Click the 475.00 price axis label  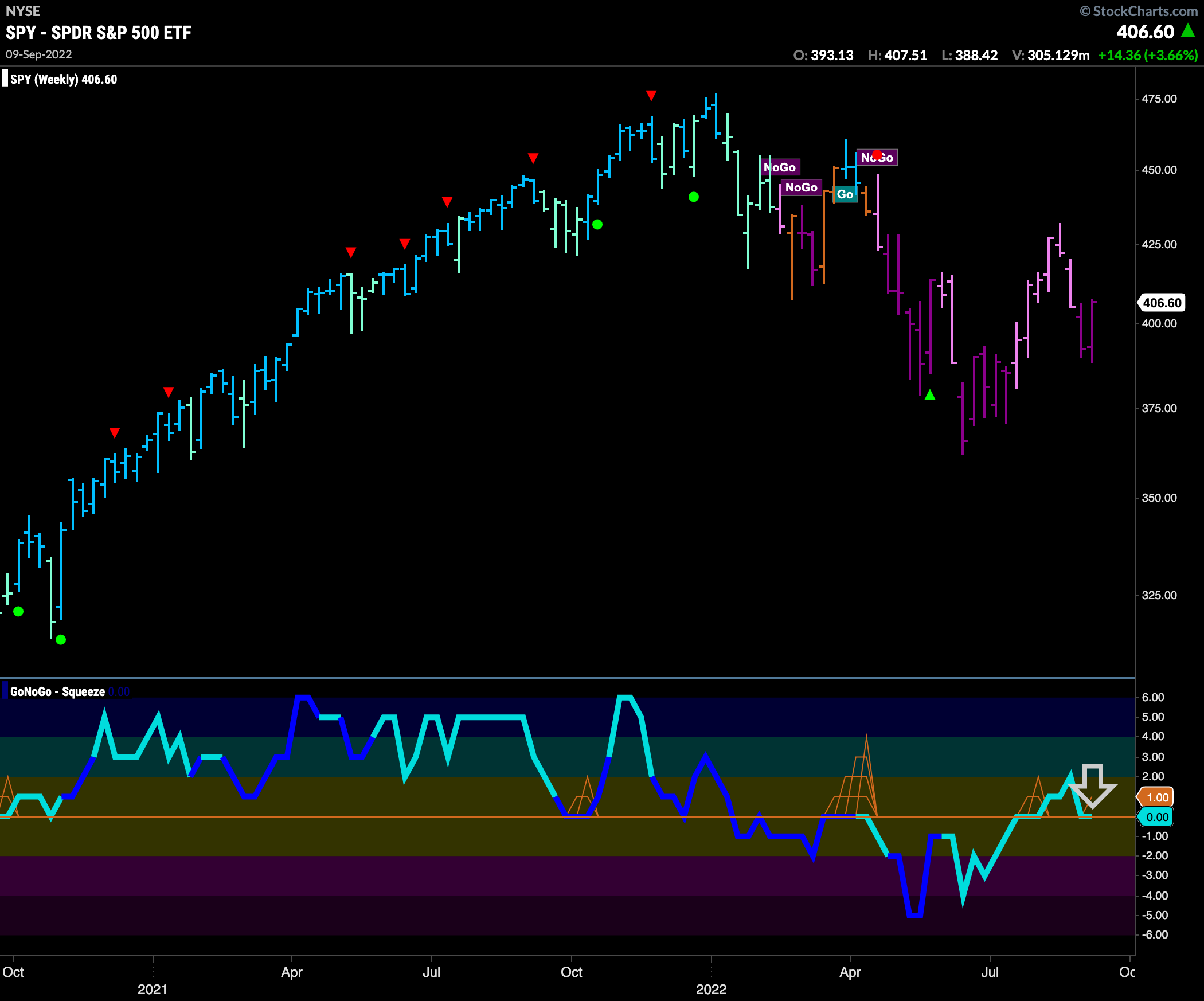pos(1159,99)
